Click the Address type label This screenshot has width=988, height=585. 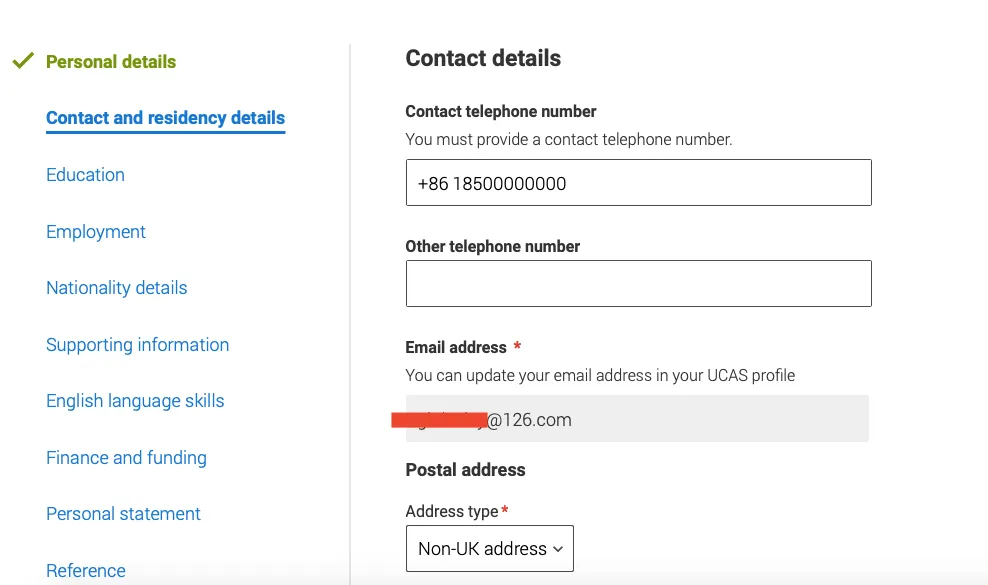click(x=452, y=511)
